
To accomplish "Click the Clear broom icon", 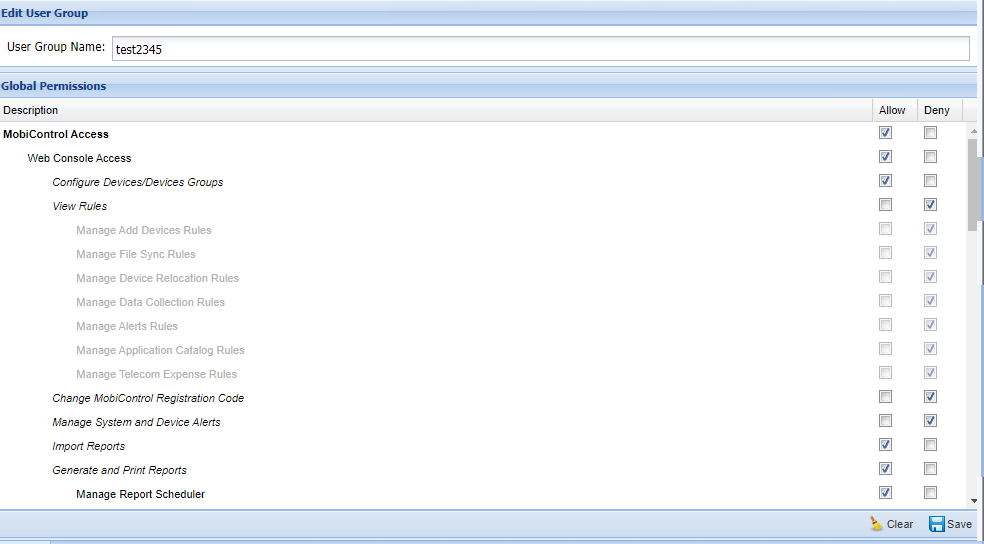I will pos(877,524).
